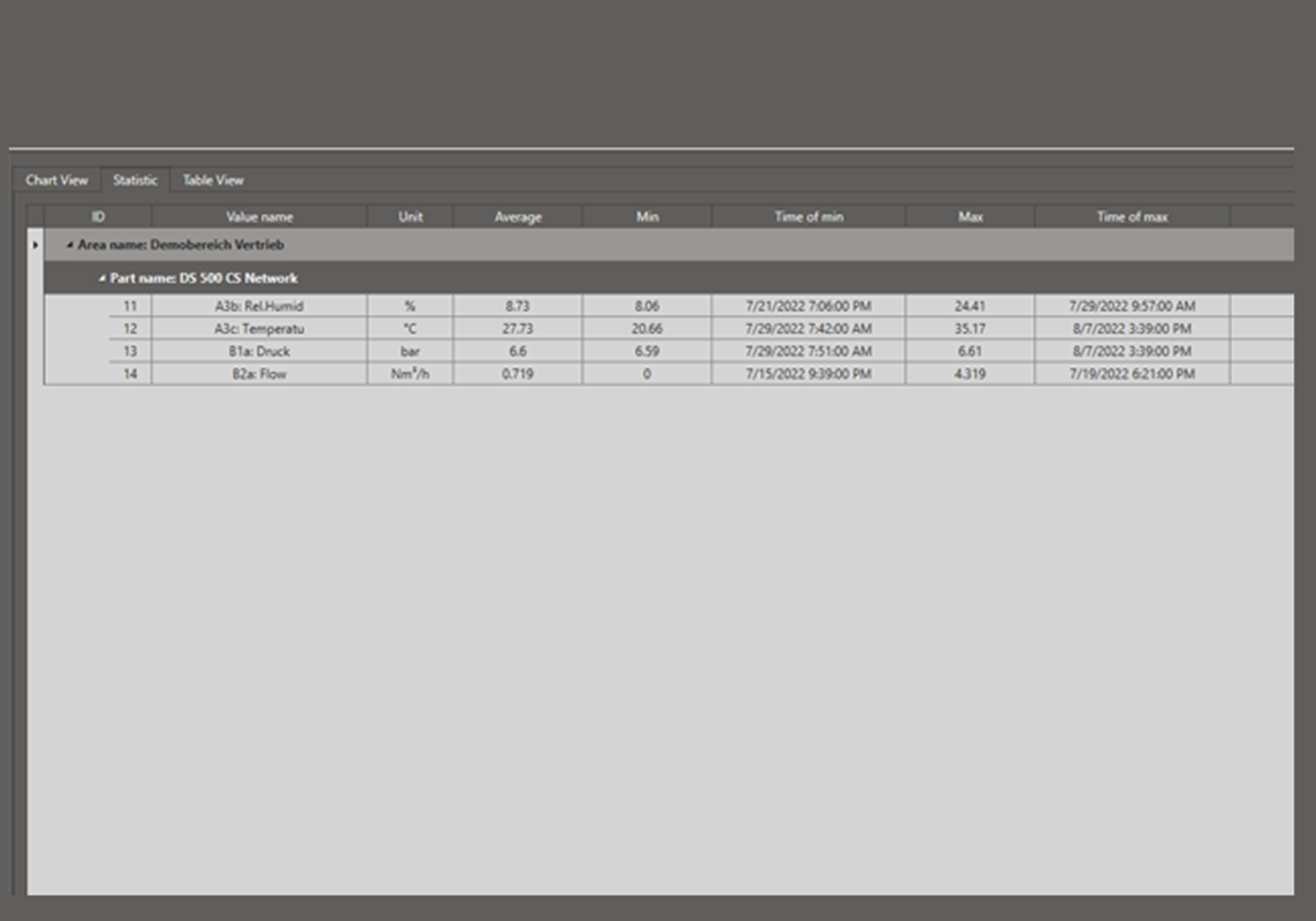The height and width of the screenshot is (921, 1316).
Task: Sort by Time of max column header
Action: [x=1132, y=217]
